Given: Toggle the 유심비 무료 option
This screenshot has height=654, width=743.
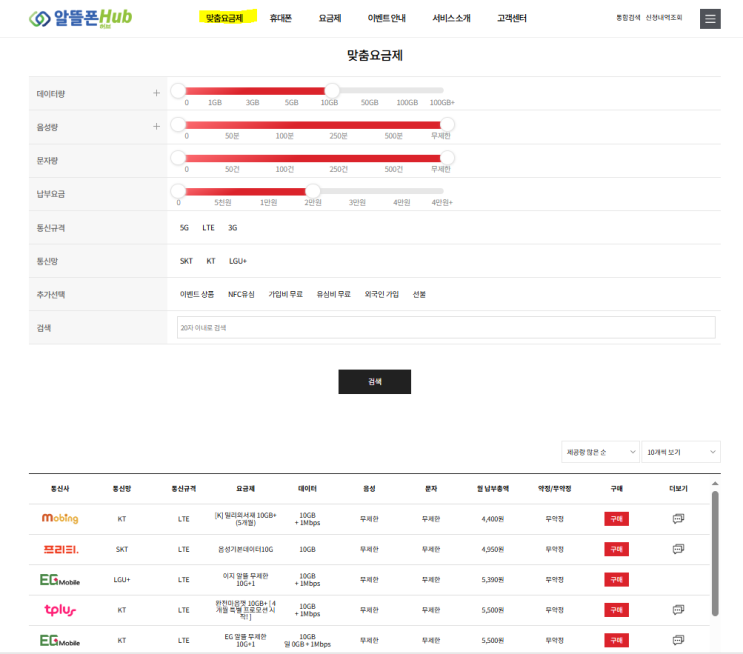Looking at the screenshot, I should [334, 294].
